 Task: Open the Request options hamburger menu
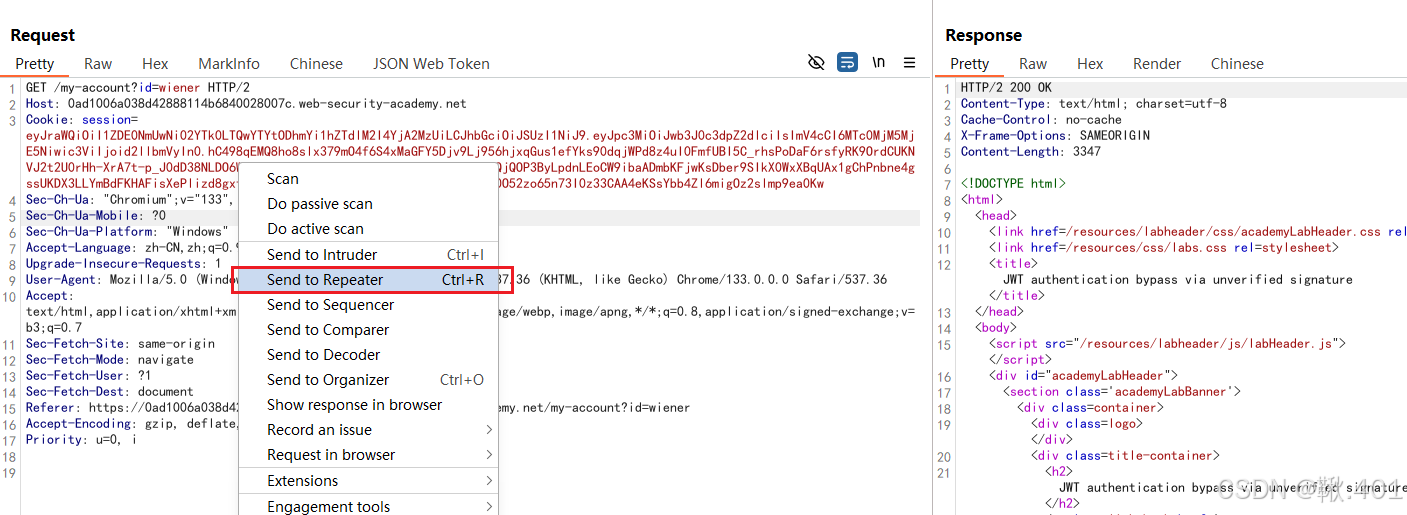pos(909,63)
